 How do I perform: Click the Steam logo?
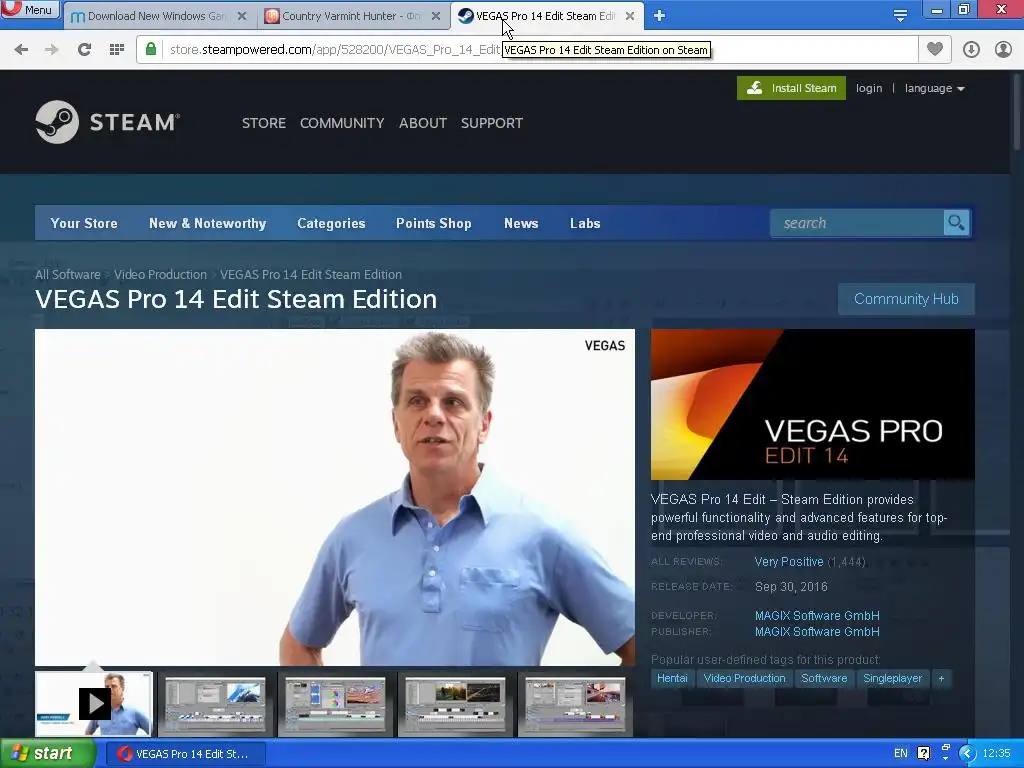(x=108, y=122)
